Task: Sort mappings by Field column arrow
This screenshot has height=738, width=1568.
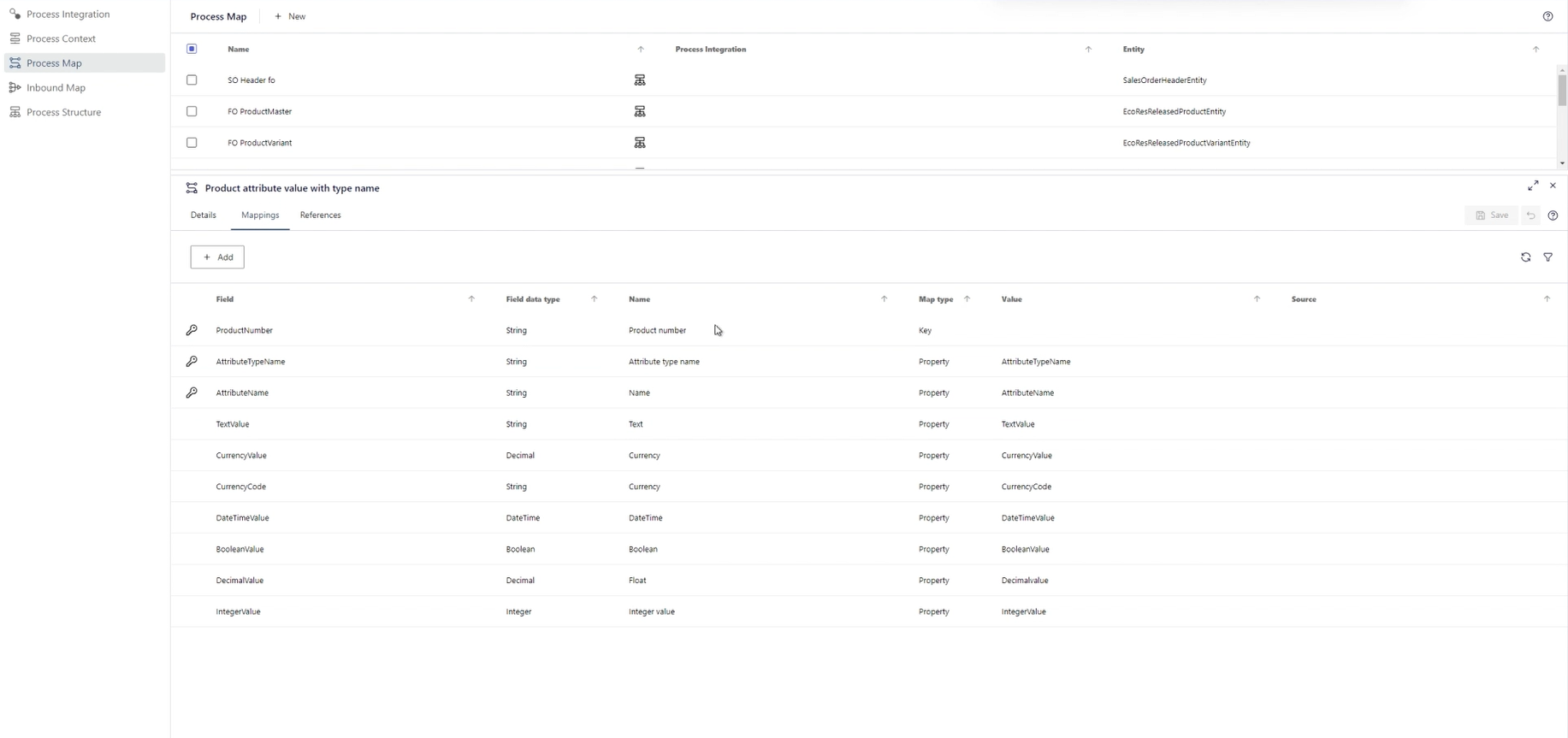Action: [471, 299]
